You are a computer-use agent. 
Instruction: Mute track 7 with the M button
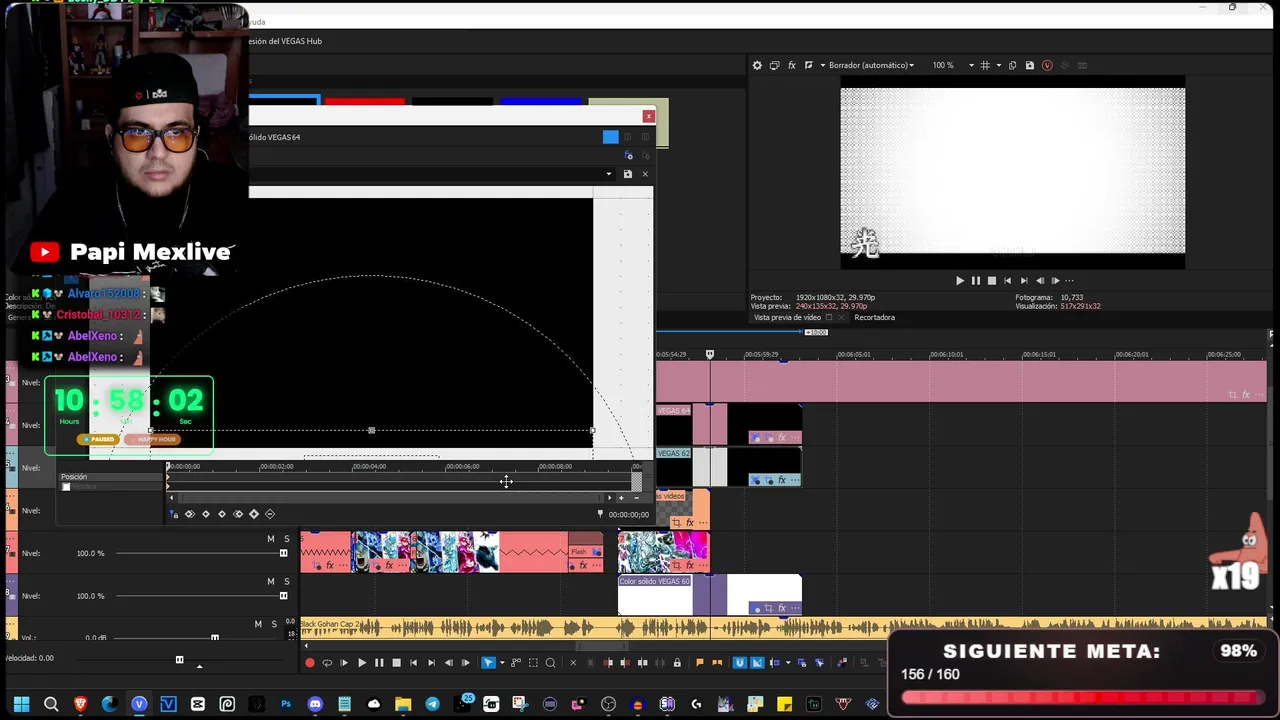click(270, 539)
